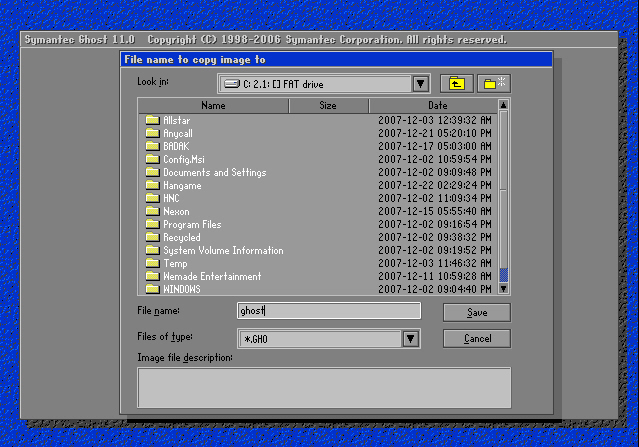Image resolution: width=639 pixels, height=447 pixels.
Task: Click the C: 2.1: [] FAT drive text
Action: 283,84
